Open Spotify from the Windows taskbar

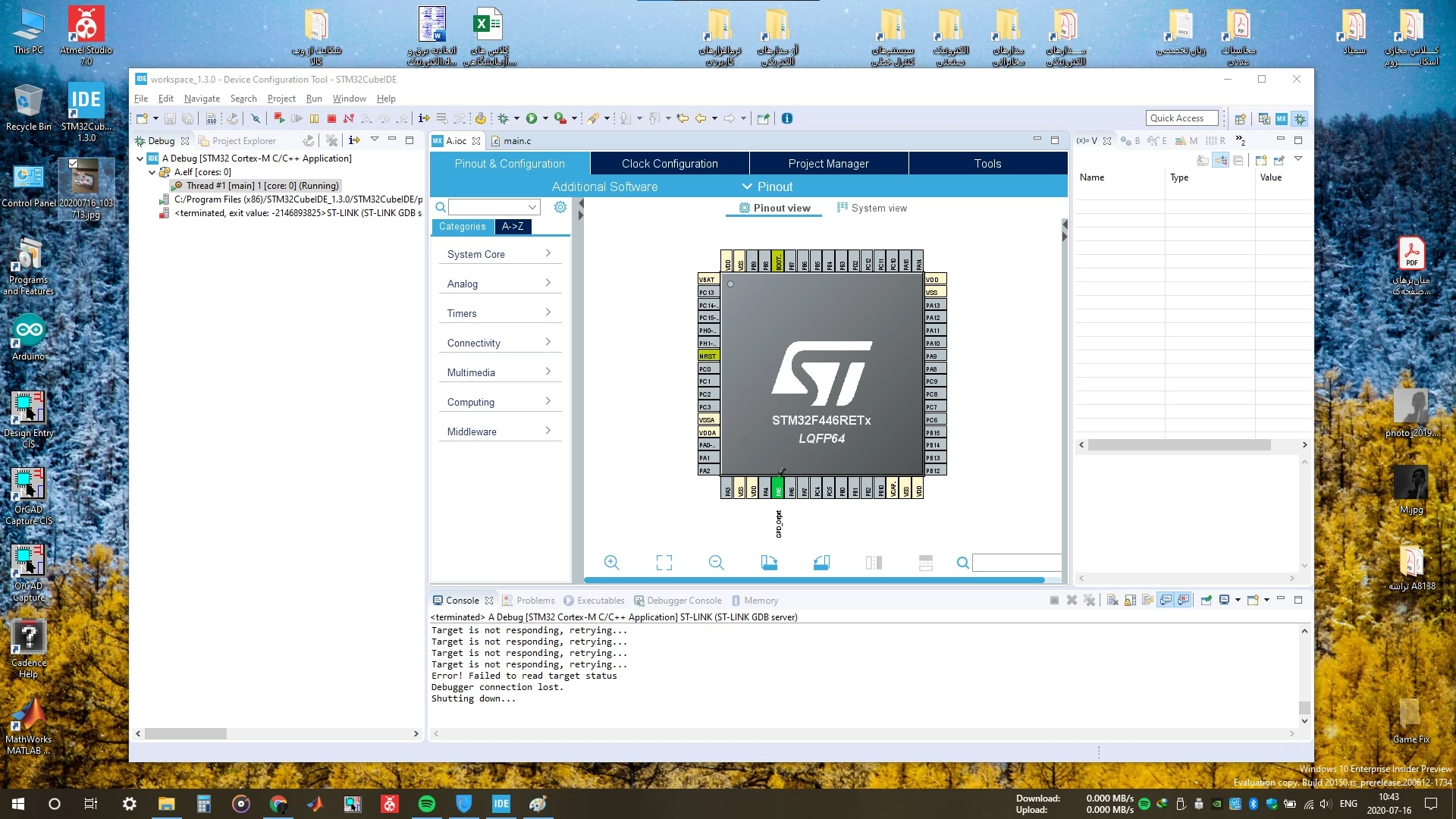point(427,804)
